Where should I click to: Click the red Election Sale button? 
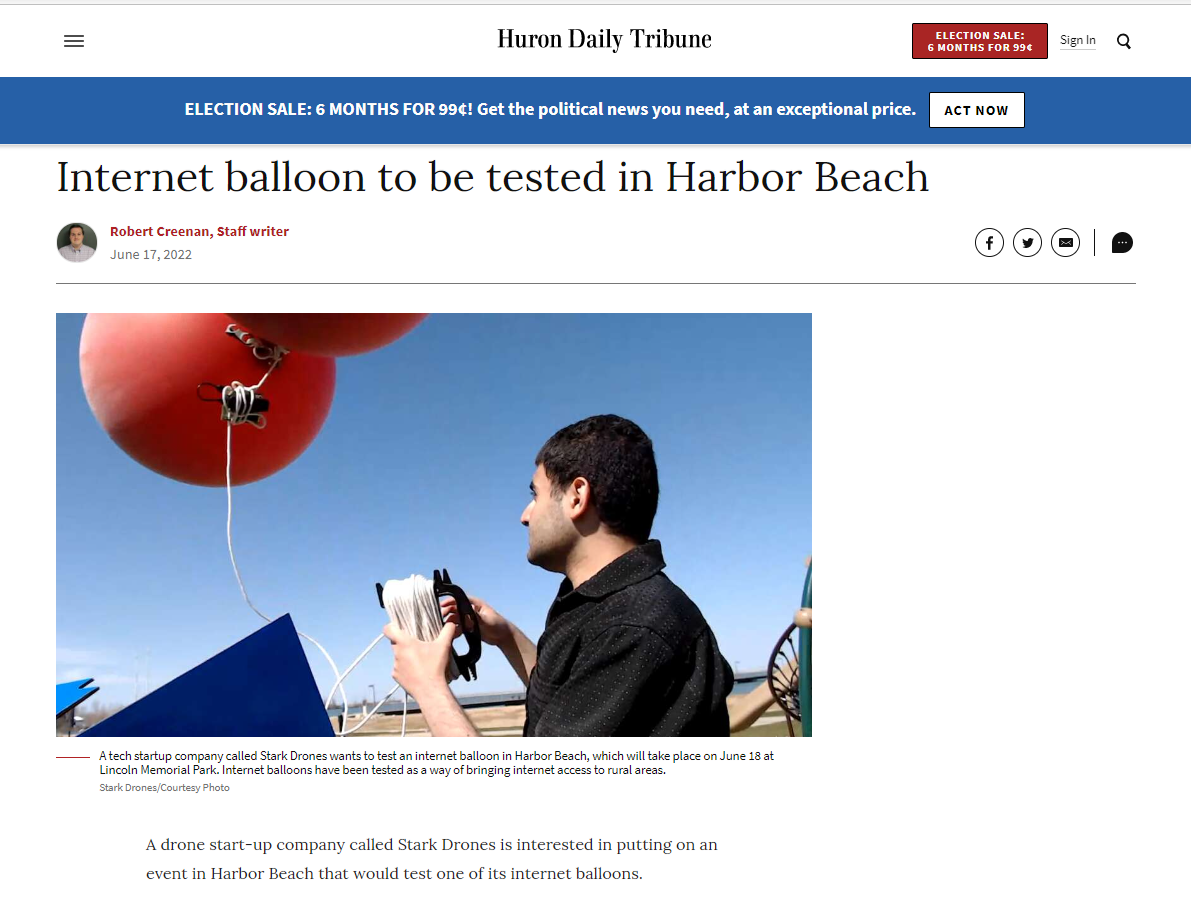[979, 41]
